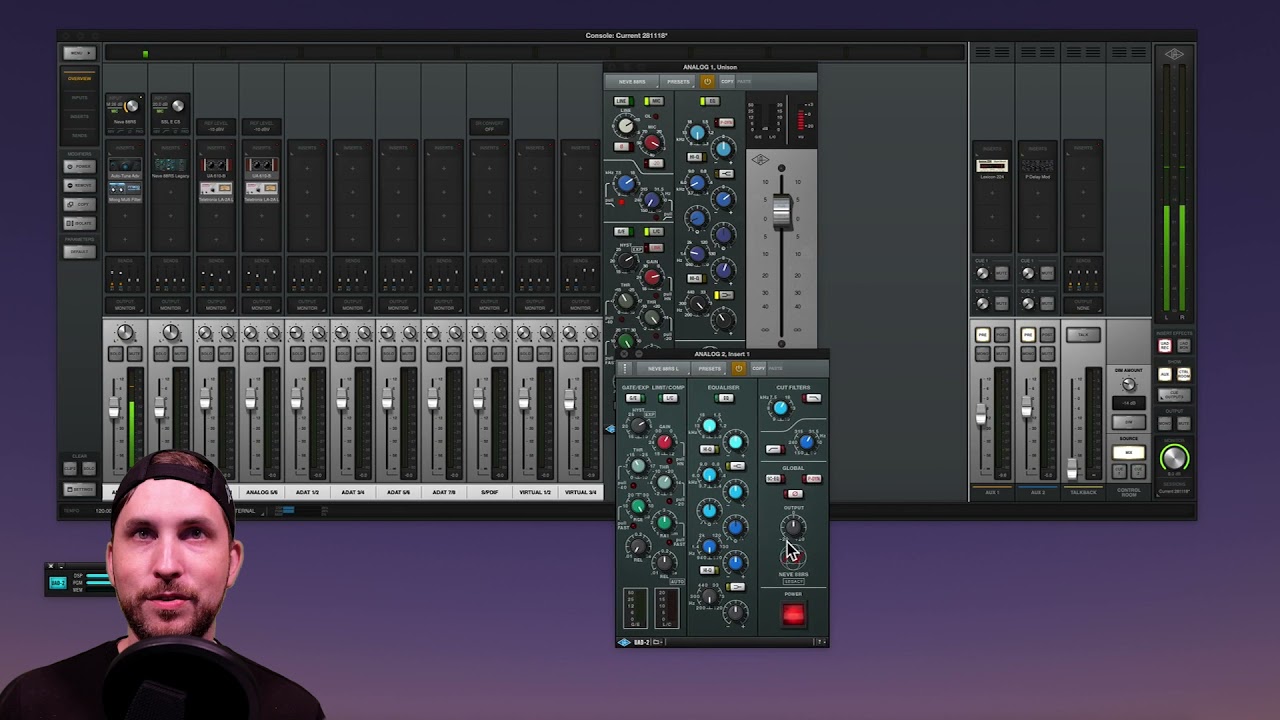Enable the high-pass cut filter button

tap(773, 449)
